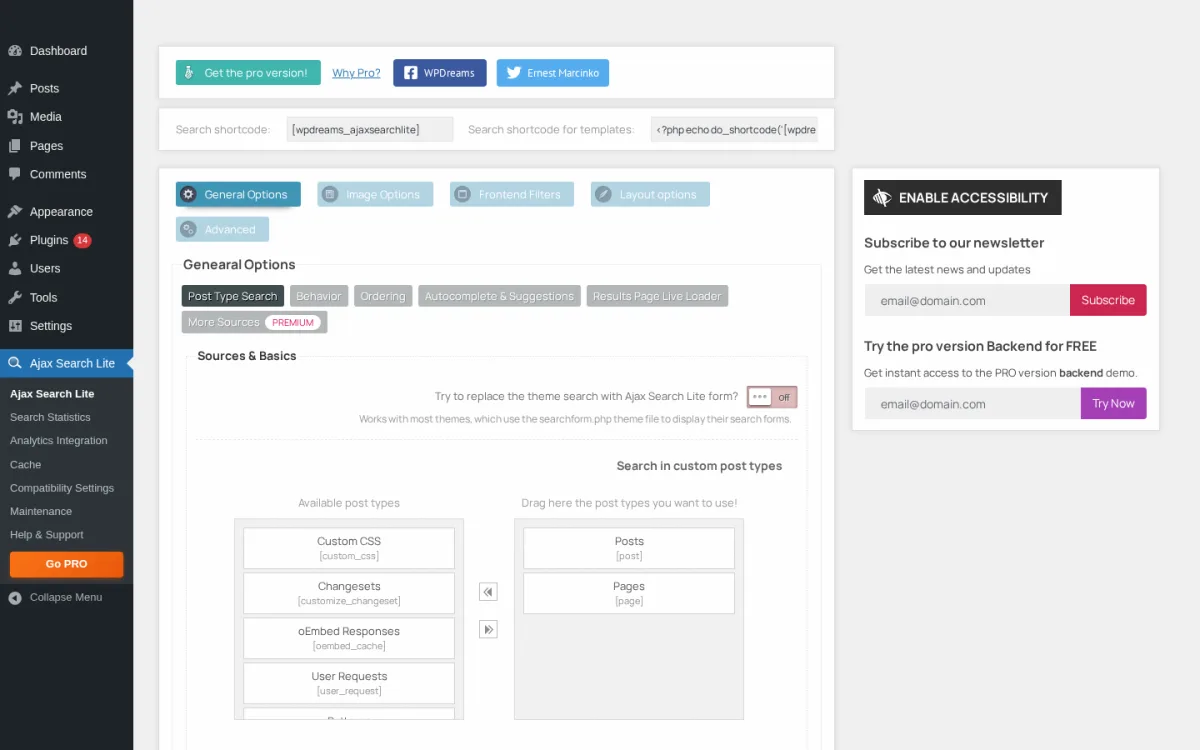This screenshot has width=1200, height=750.
Task: Click the Comments bubble icon
Action: (15, 174)
